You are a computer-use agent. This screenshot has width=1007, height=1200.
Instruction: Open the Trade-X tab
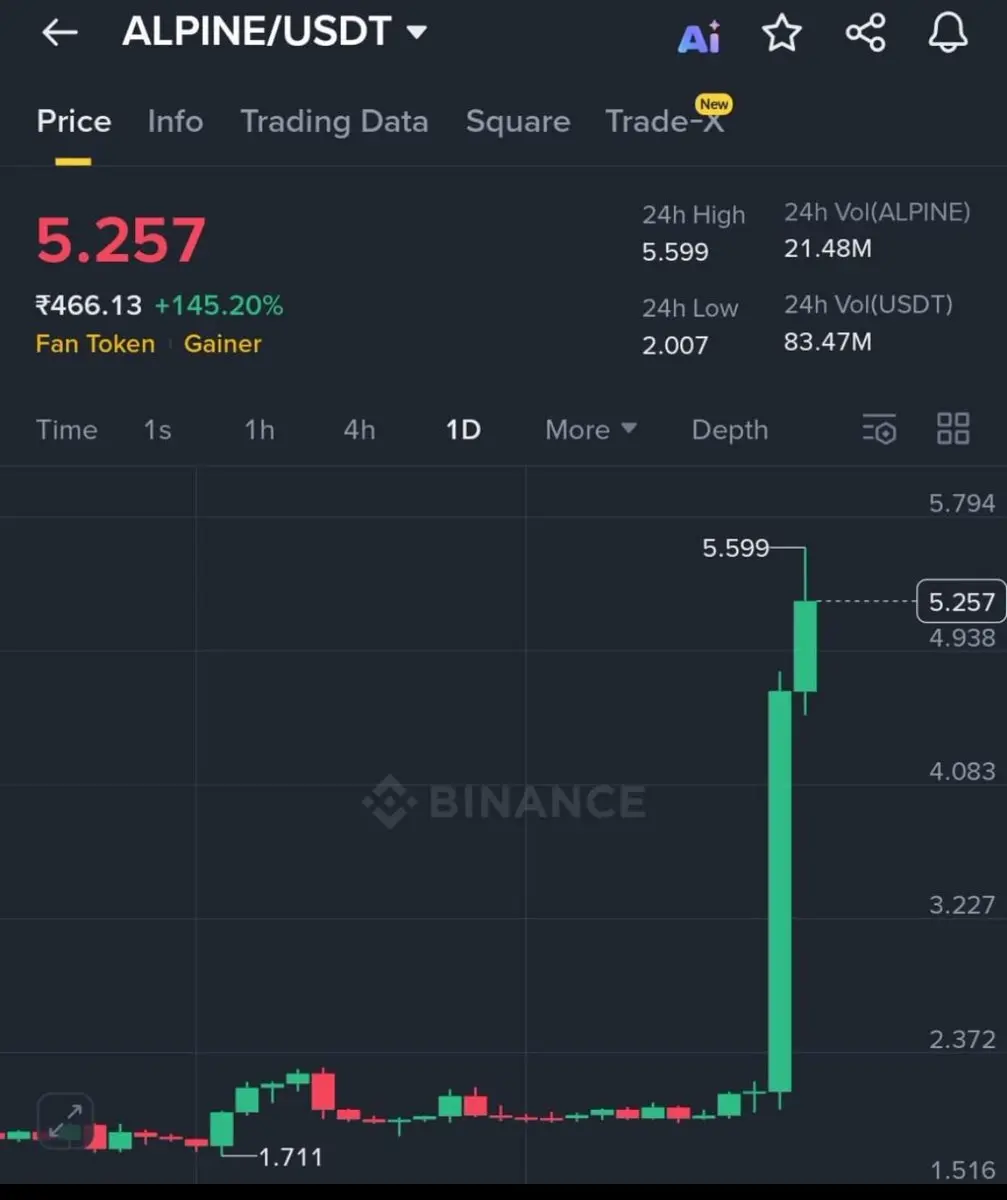pyautogui.click(x=665, y=121)
